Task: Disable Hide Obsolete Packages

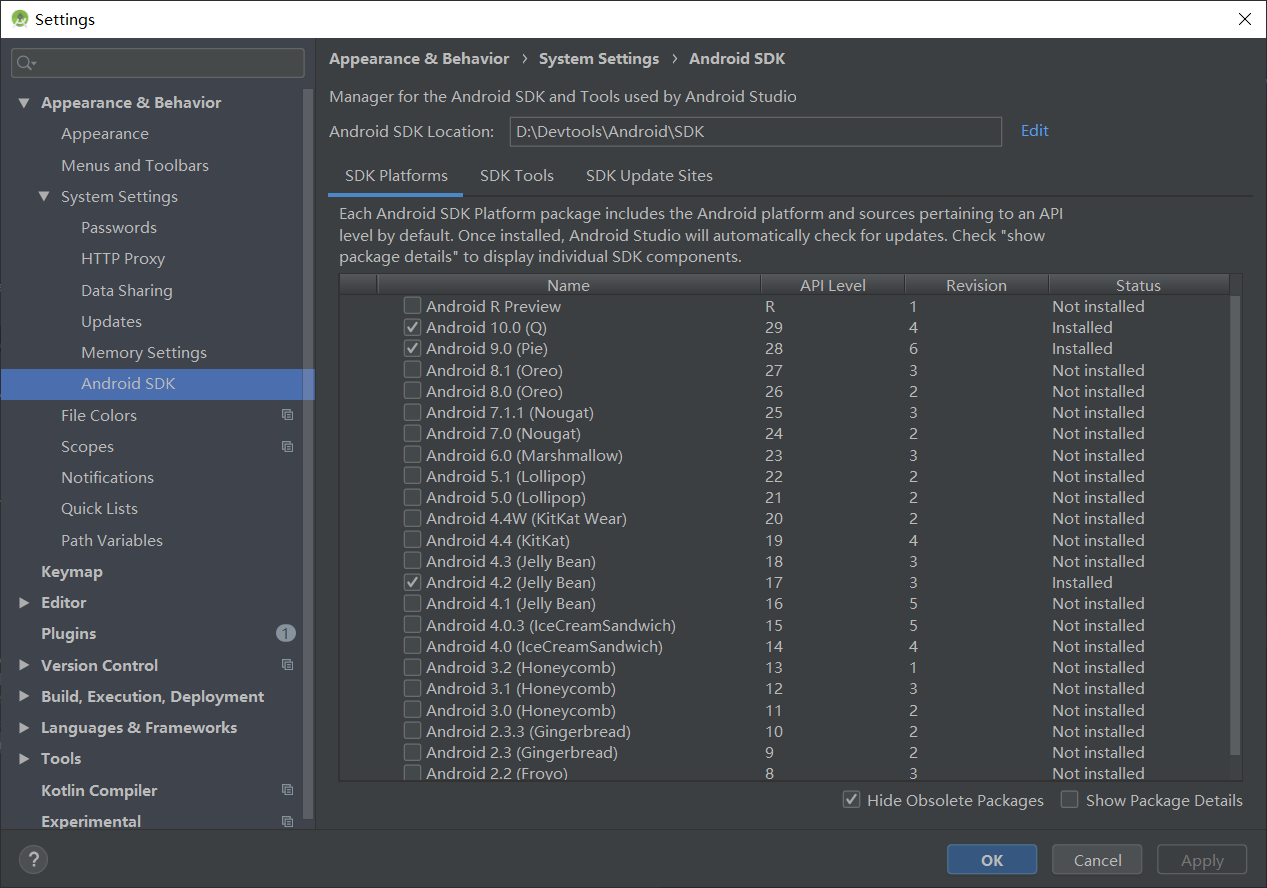Action: point(851,799)
